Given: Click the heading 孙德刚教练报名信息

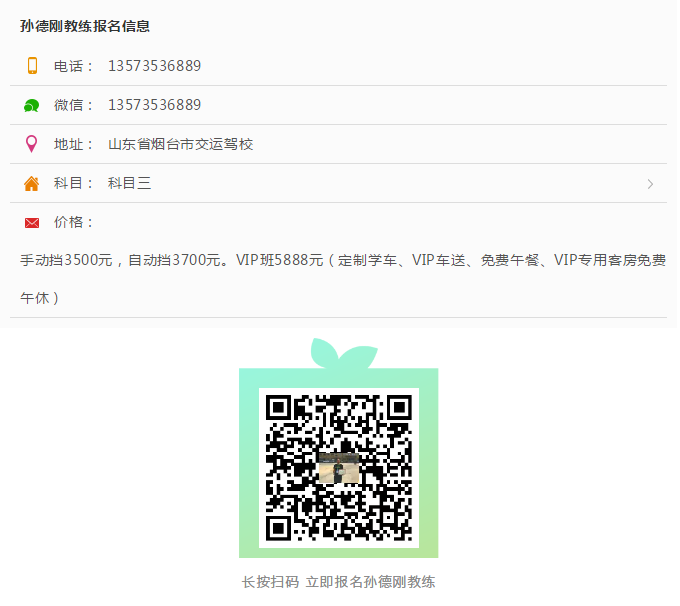Looking at the screenshot, I should [85, 26].
